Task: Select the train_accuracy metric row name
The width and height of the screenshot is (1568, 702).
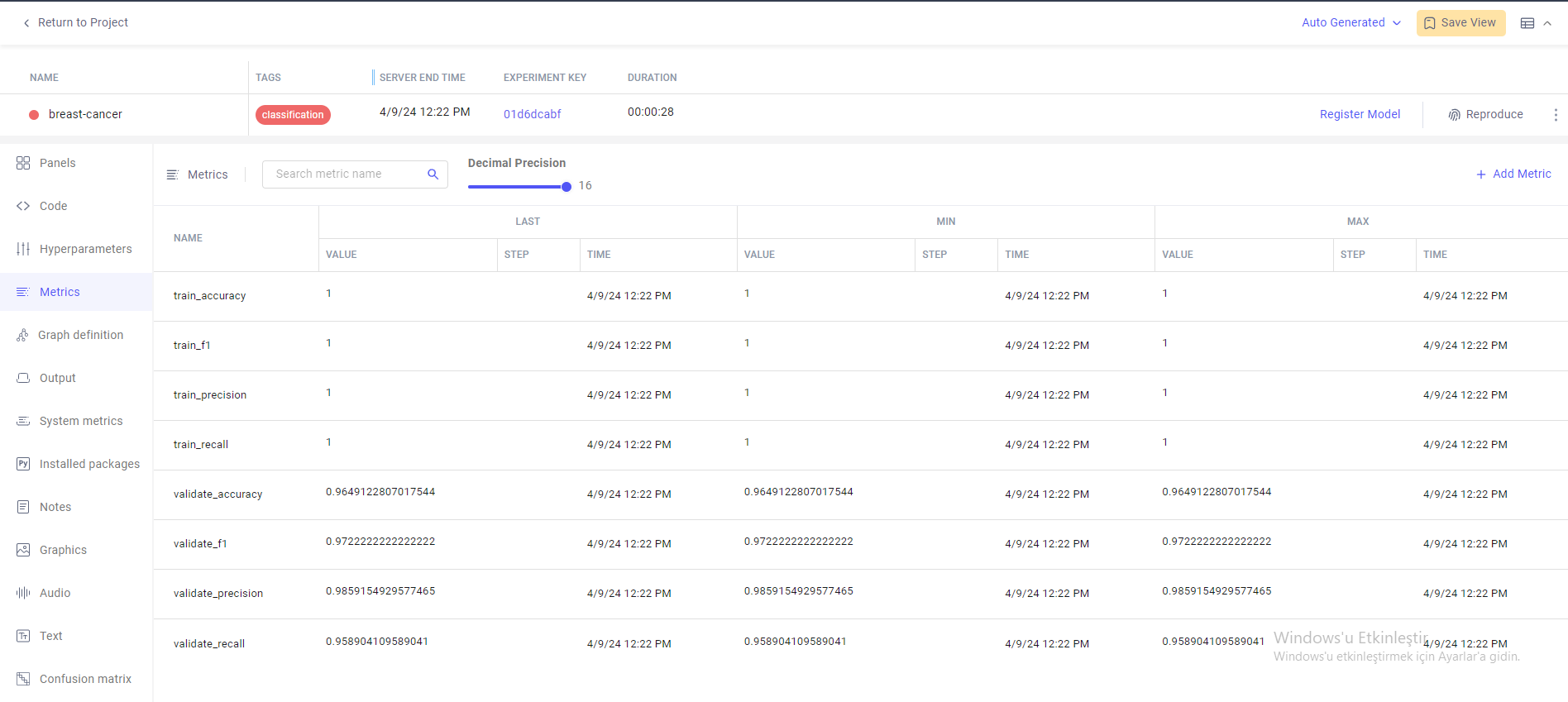Action: point(209,296)
